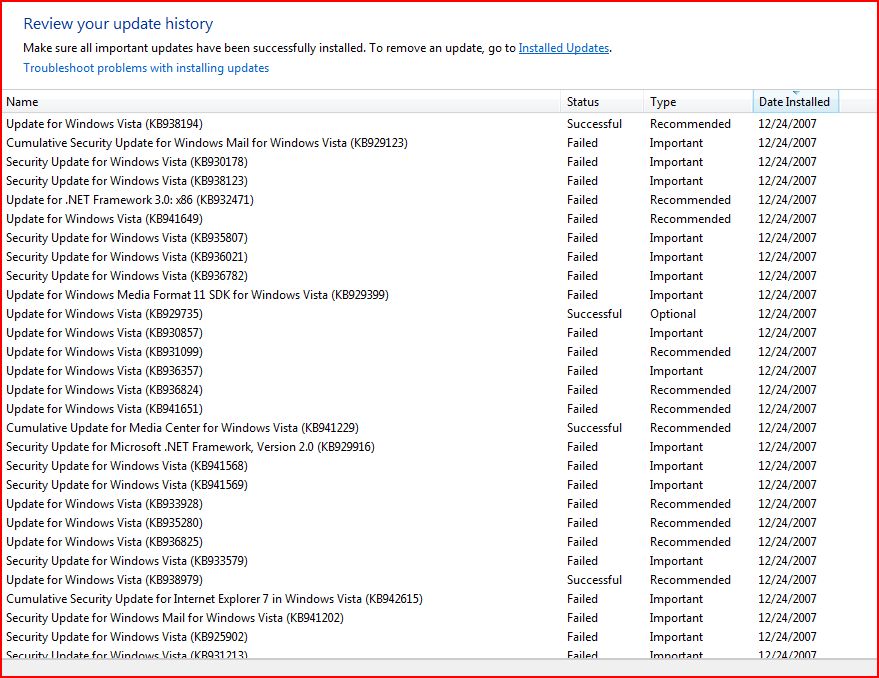Image resolution: width=879 pixels, height=678 pixels.
Task: Click the Failed status of KB942615
Action: click(x=582, y=599)
